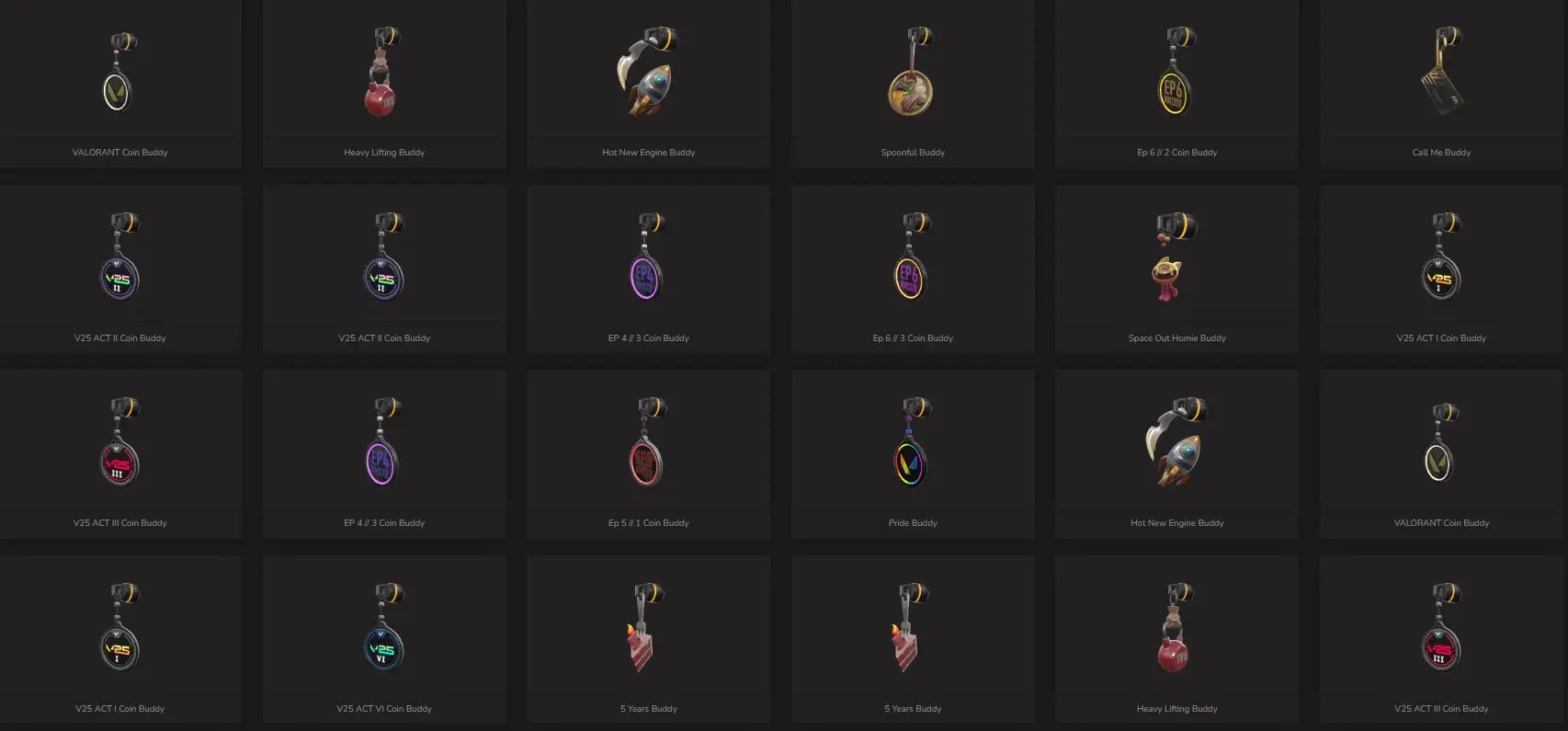The width and height of the screenshot is (1568, 731).
Task: Click the Space Out Homie Buddy text
Action: (x=1176, y=338)
